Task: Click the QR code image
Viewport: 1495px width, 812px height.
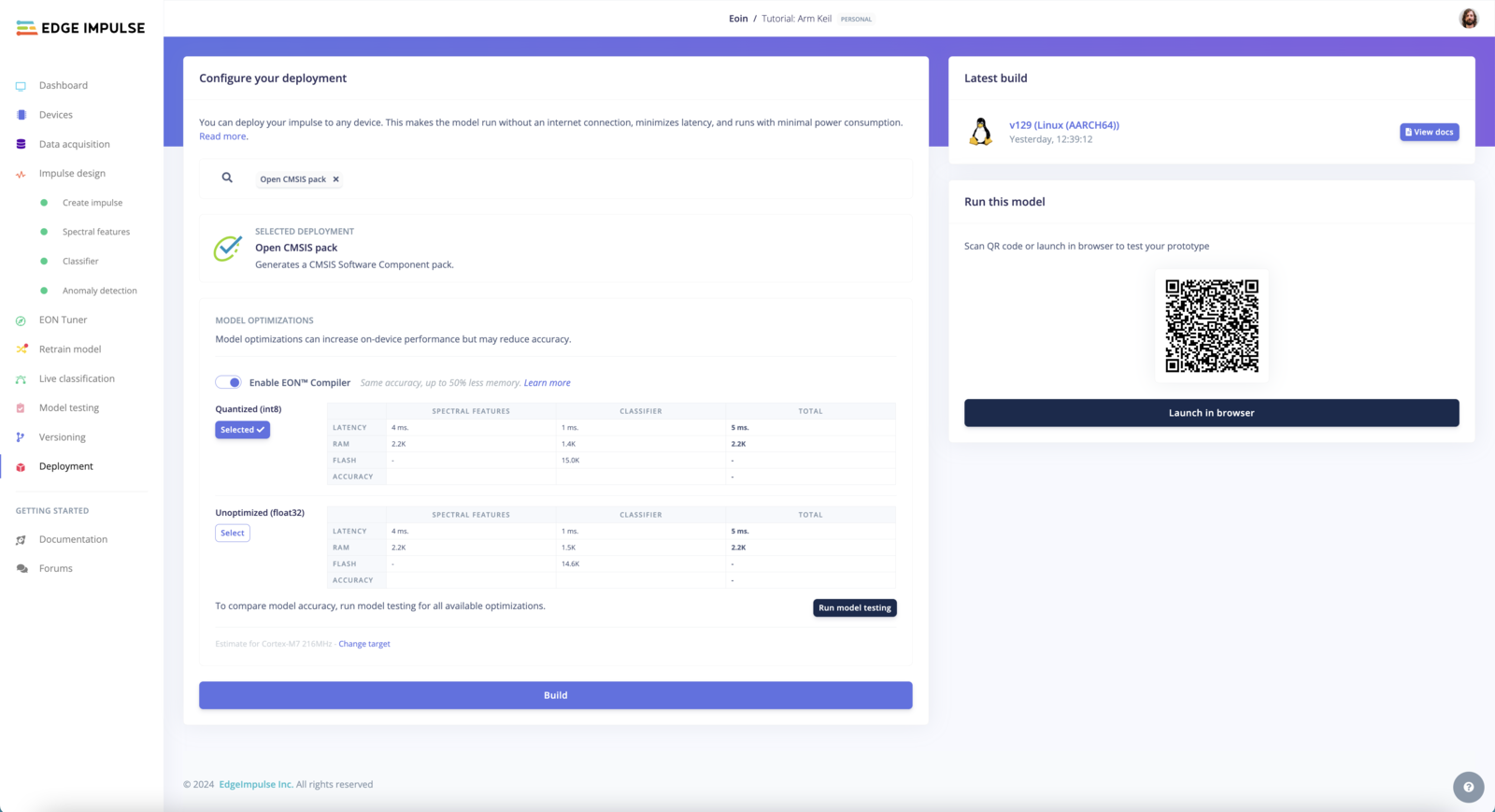Action: pos(1212,326)
